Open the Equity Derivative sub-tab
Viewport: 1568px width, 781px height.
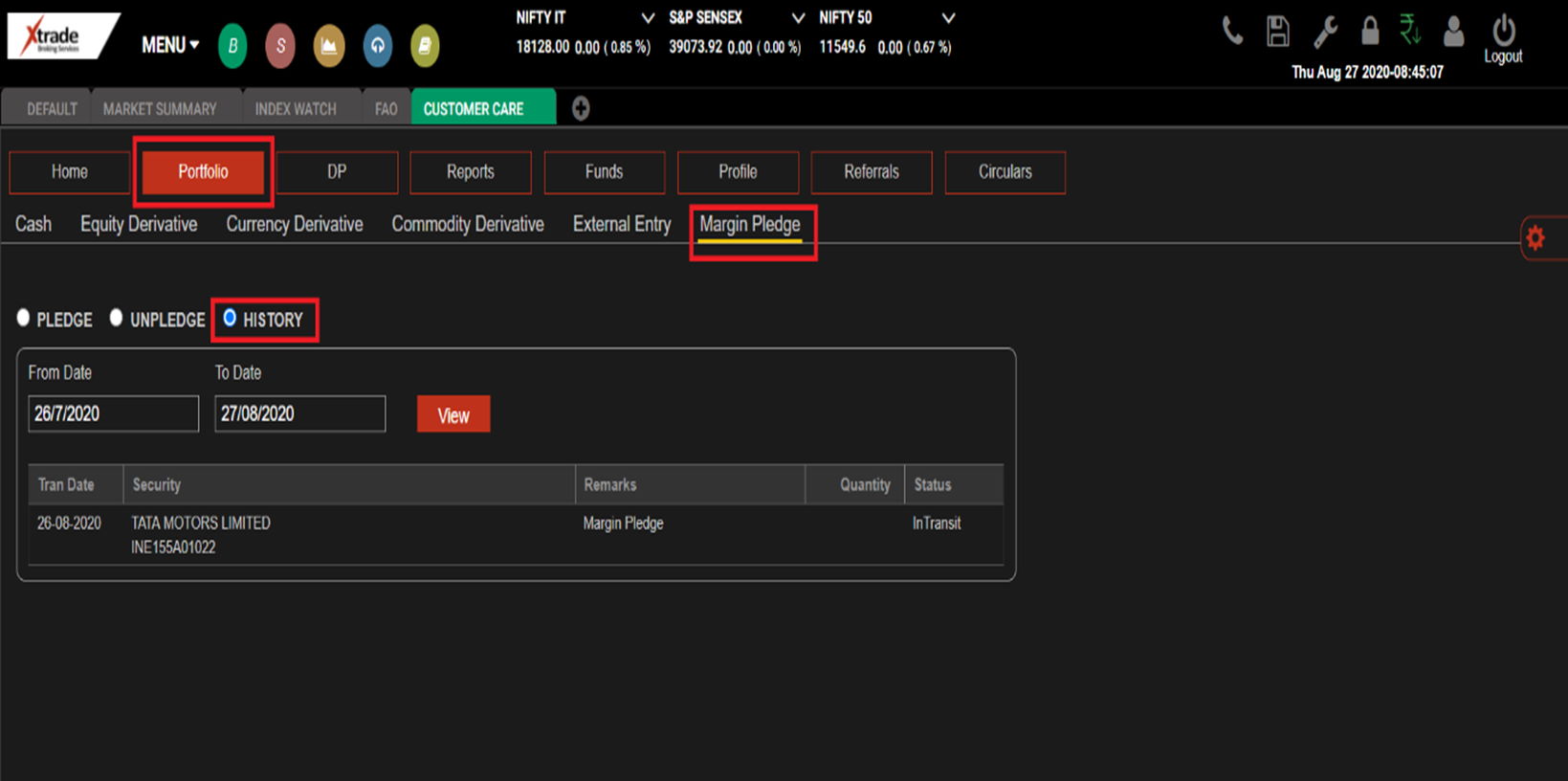[139, 224]
